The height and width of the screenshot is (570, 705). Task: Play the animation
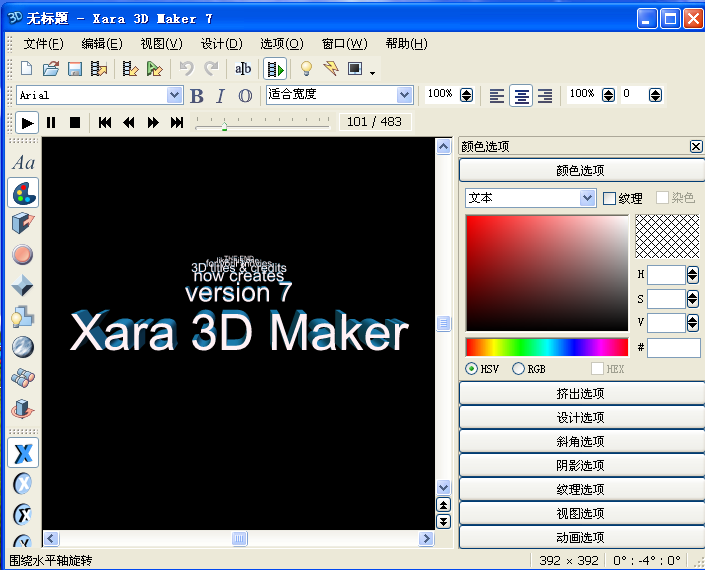click(x=27, y=123)
